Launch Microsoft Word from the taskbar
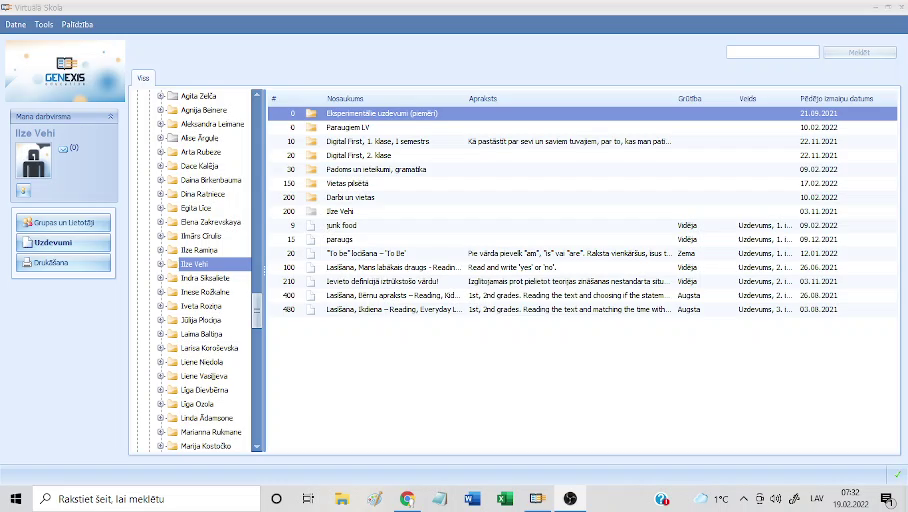908x512 pixels. coord(472,498)
